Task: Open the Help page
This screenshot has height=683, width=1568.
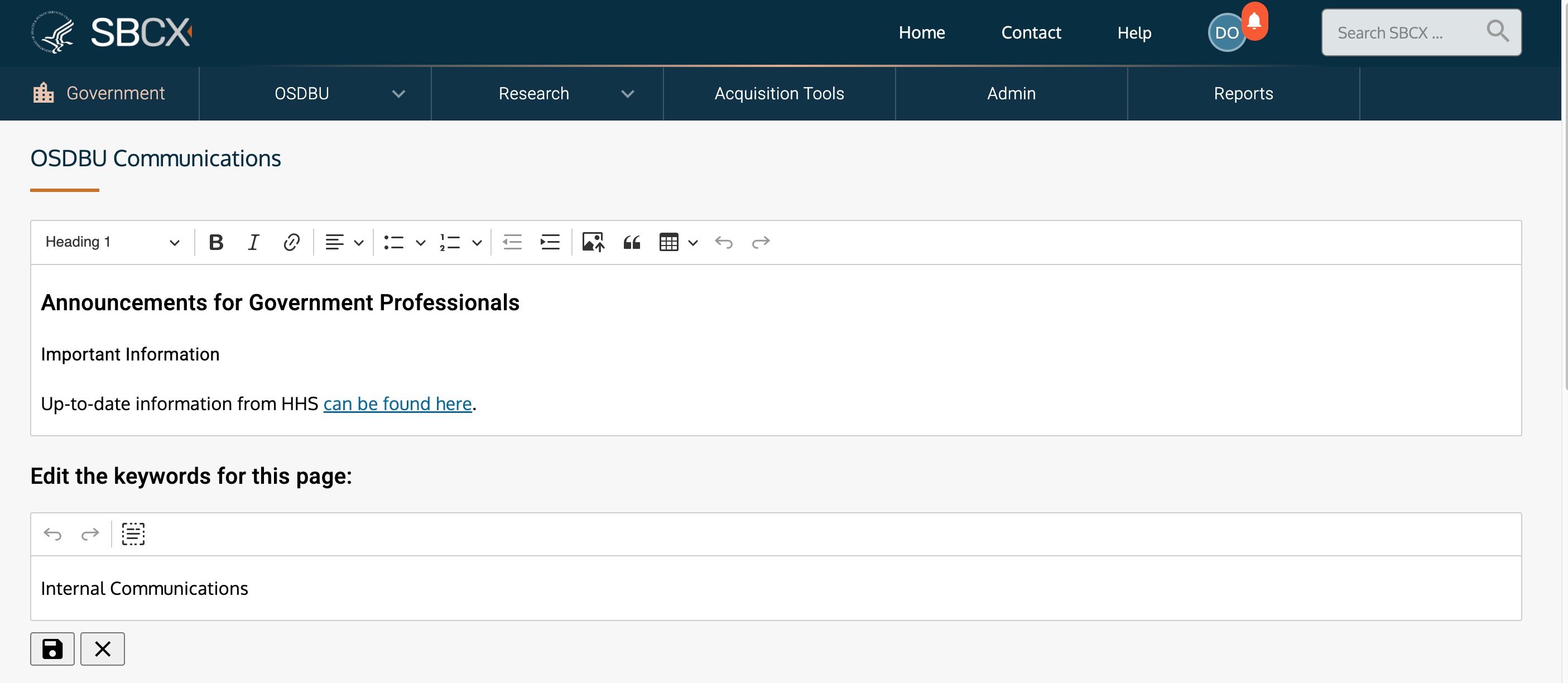Action: (x=1133, y=32)
